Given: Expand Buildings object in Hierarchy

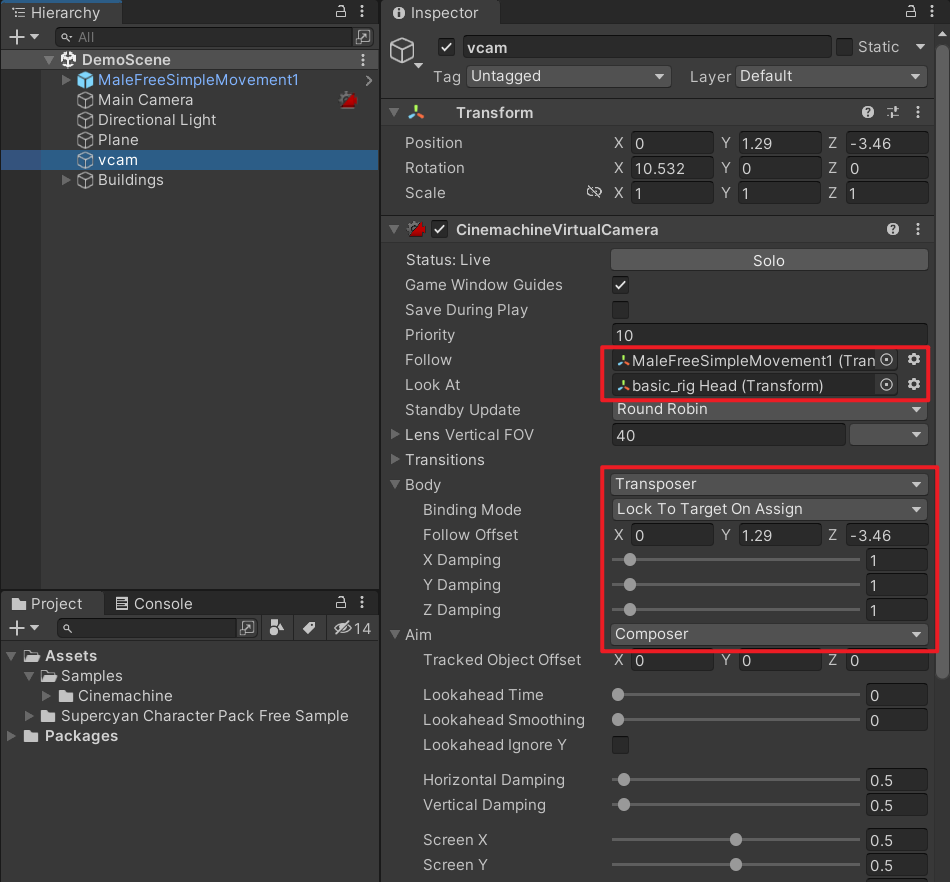Looking at the screenshot, I should click(x=67, y=180).
